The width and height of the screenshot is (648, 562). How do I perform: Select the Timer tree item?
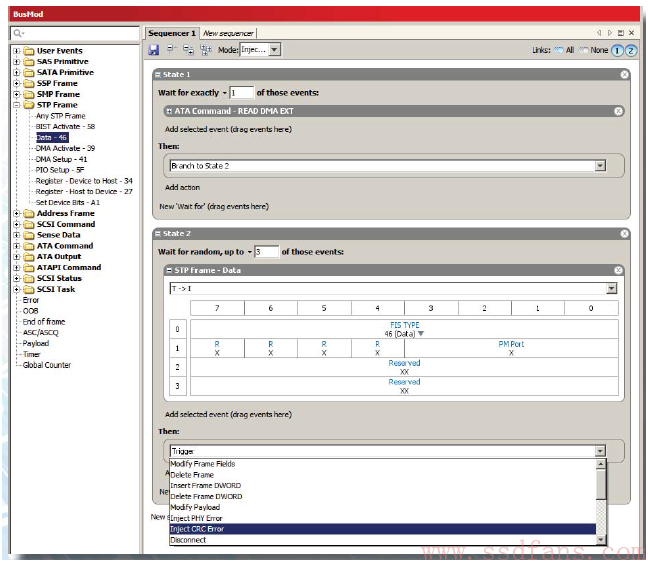click(31, 355)
